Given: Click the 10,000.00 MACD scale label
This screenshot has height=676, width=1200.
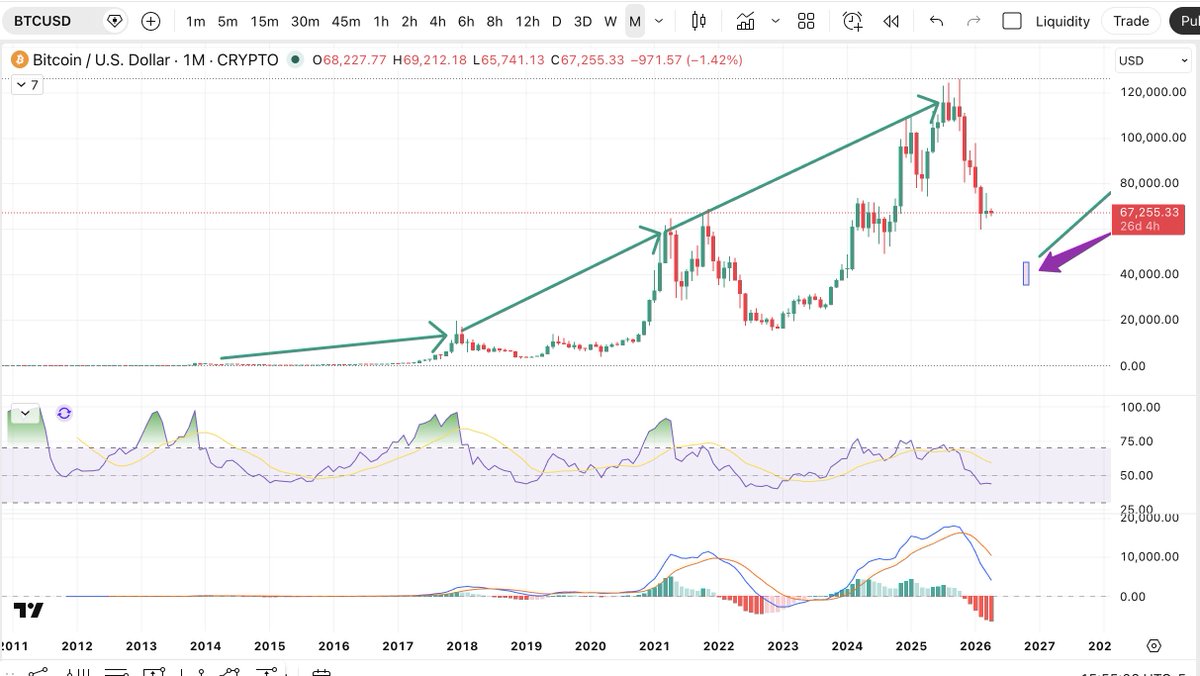Looking at the screenshot, I should pyautogui.click(x=1150, y=557).
